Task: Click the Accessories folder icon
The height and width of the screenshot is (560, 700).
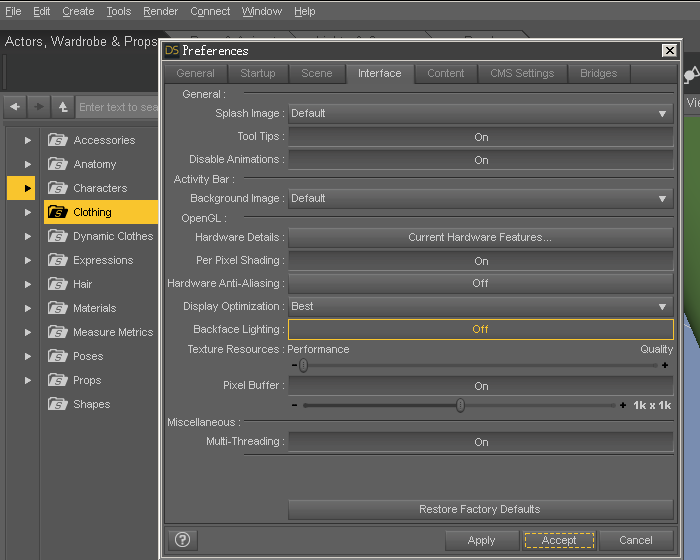Action: pyautogui.click(x=58, y=140)
